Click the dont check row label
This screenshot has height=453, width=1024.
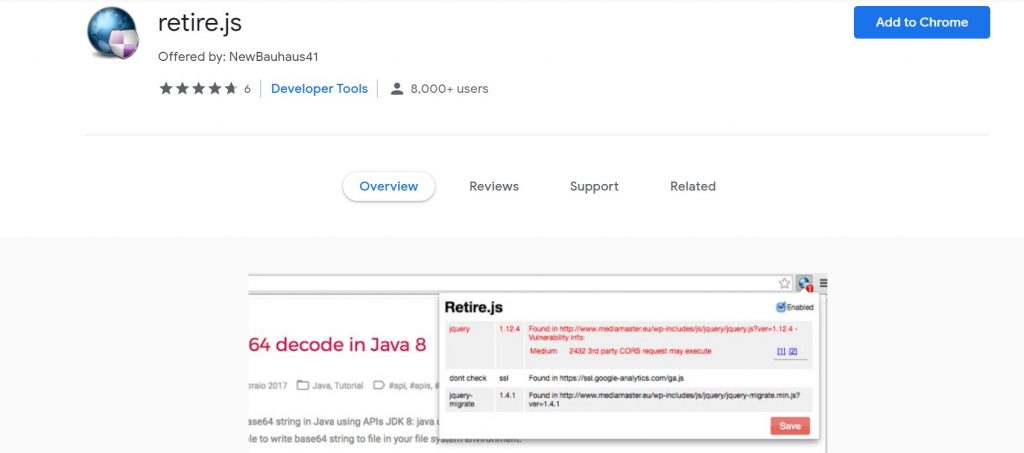(468, 378)
